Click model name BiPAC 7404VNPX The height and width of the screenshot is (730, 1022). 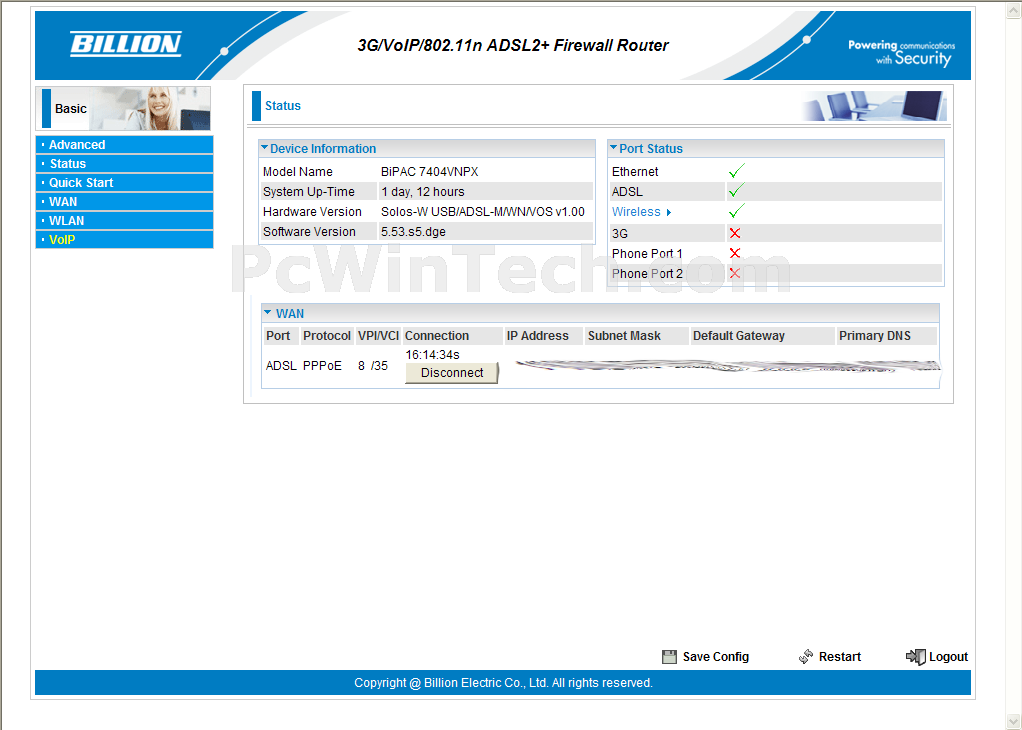pyautogui.click(x=430, y=172)
